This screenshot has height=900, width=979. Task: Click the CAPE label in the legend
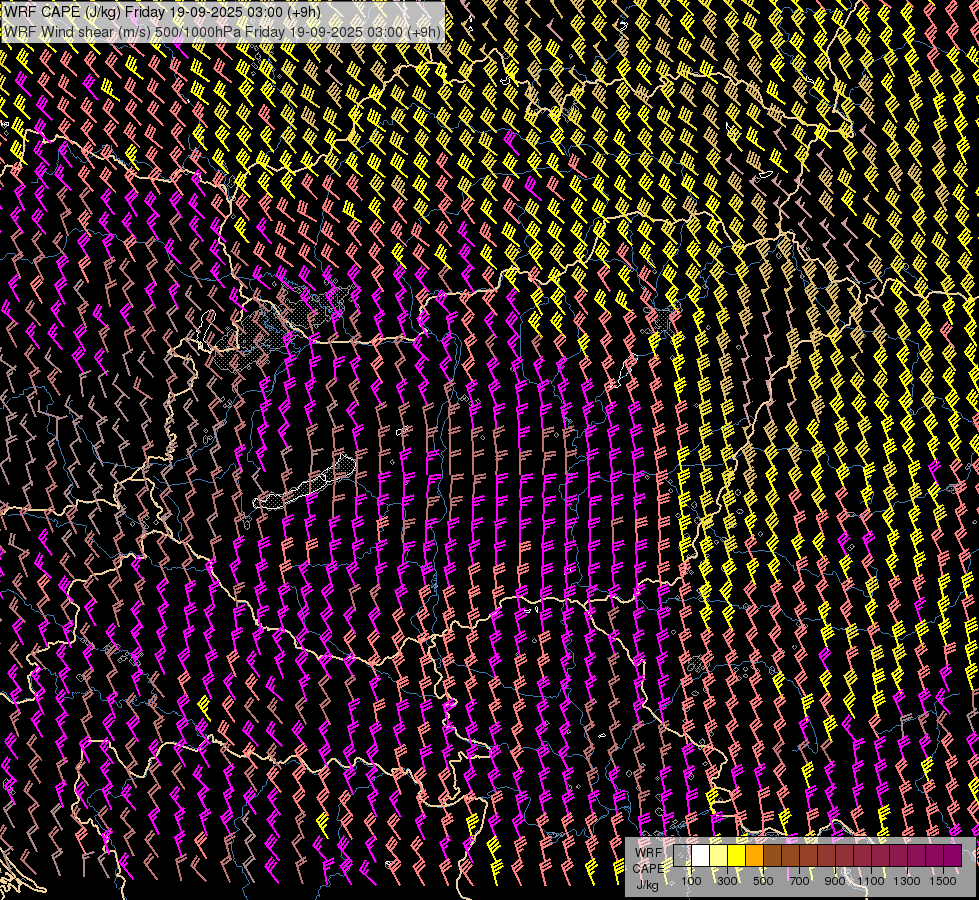tap(648, 869)
